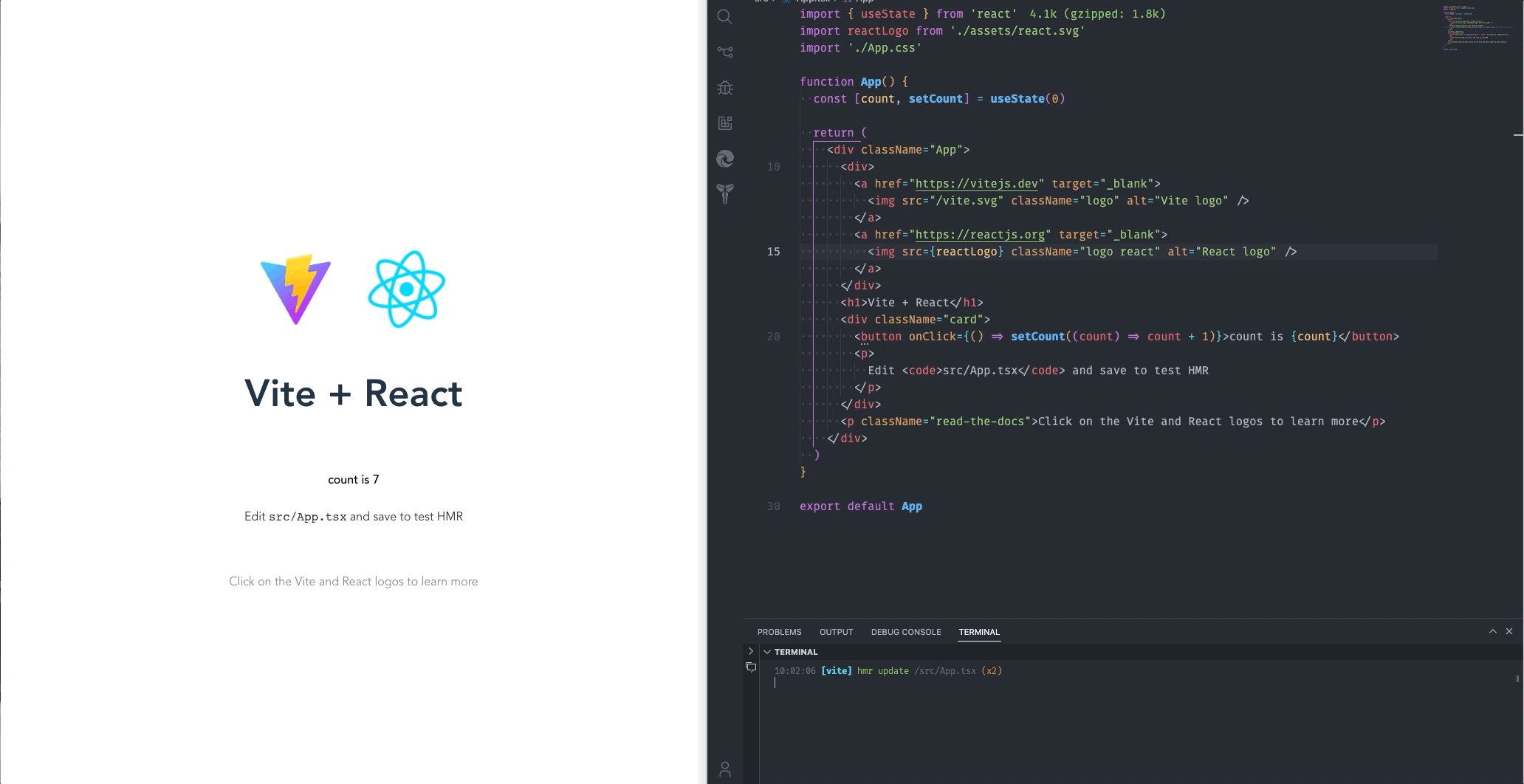Open the https://vitejs.dev link in code
Screen dimensions: 1524x784
click(x=977, y=184)
